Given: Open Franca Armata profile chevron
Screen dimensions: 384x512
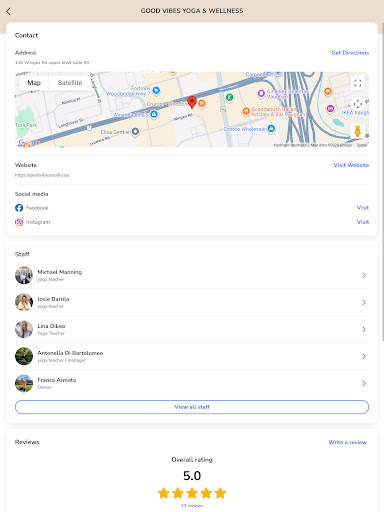Looking at the screenshot, I should [x=364, y=383].
